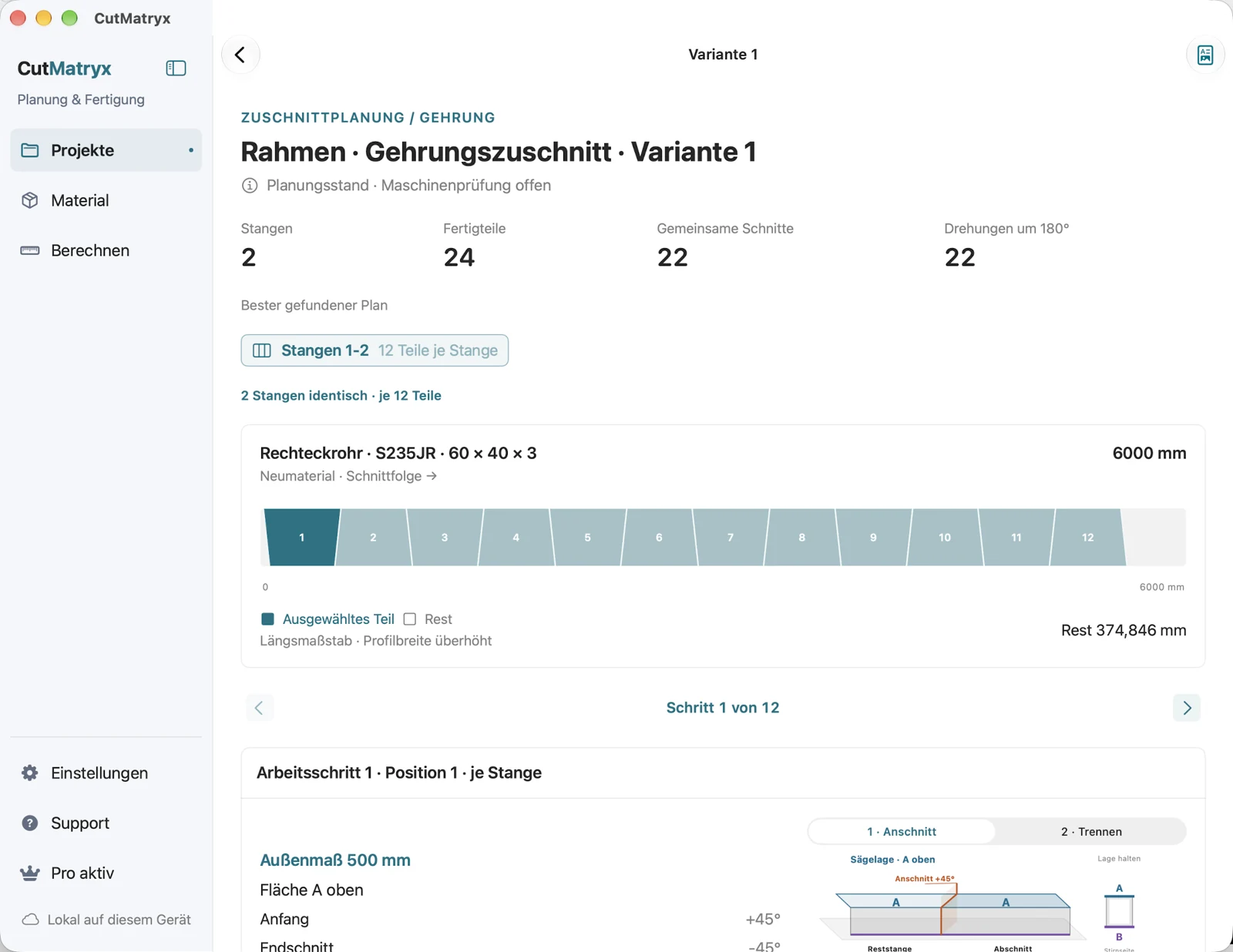Select segment 3 in the cut bar
The height and width of the screenshot is (952, 1233).
445,537
